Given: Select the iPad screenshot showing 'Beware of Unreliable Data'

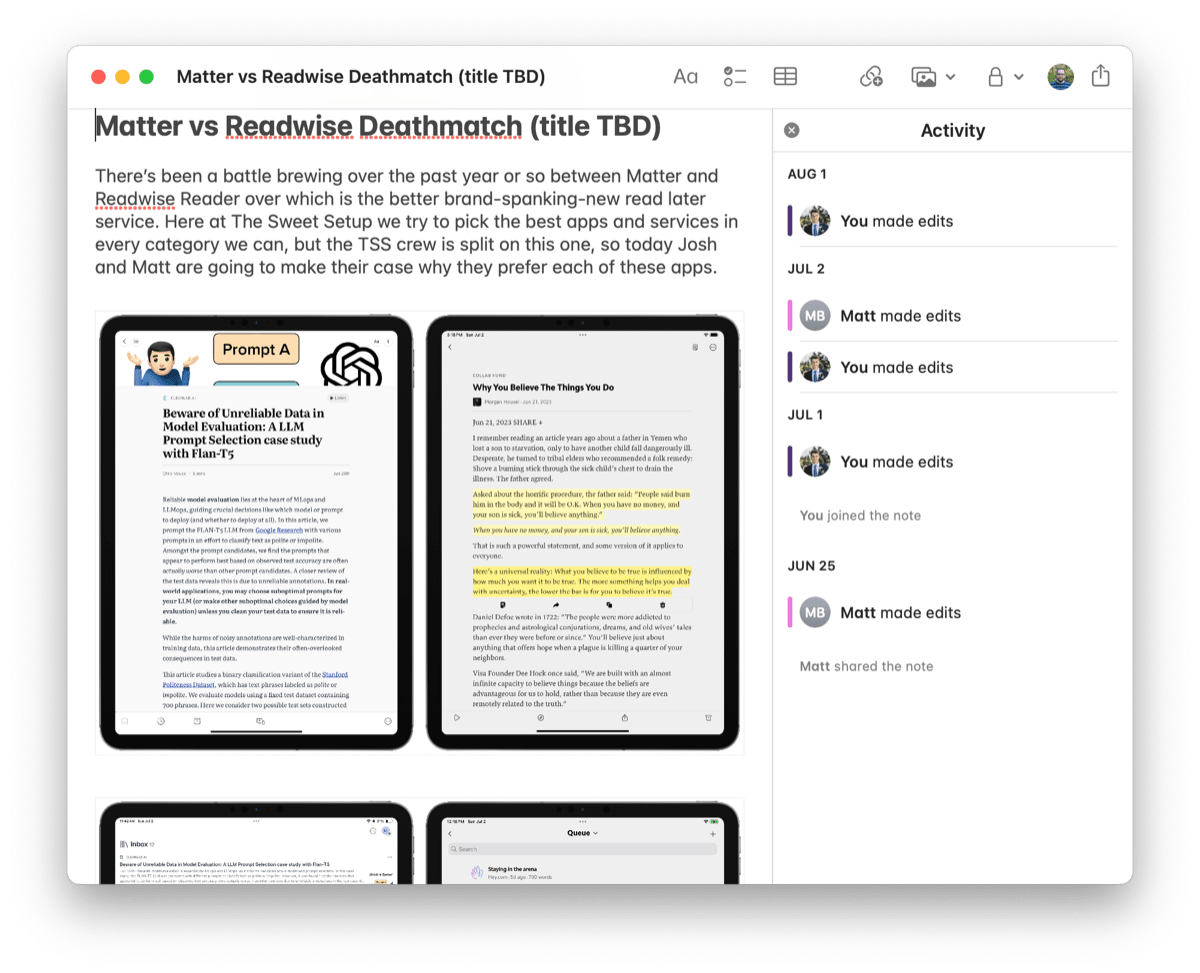Looking at the screenshot, I should click(256, 532).
